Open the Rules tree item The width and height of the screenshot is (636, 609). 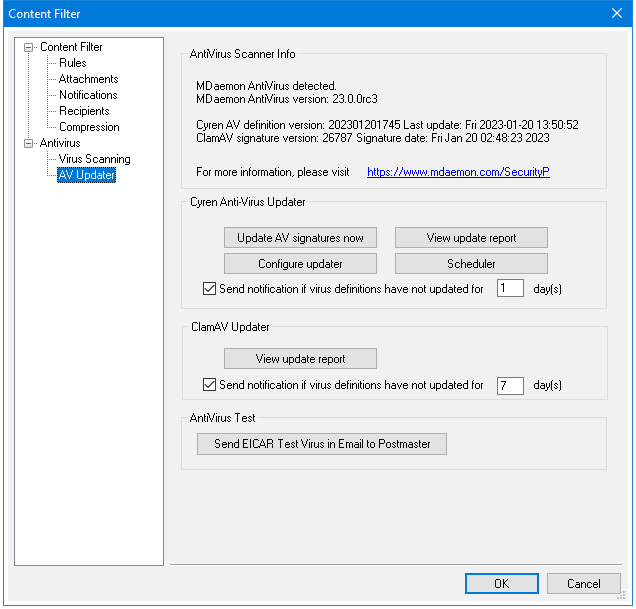tap(73, 63)
